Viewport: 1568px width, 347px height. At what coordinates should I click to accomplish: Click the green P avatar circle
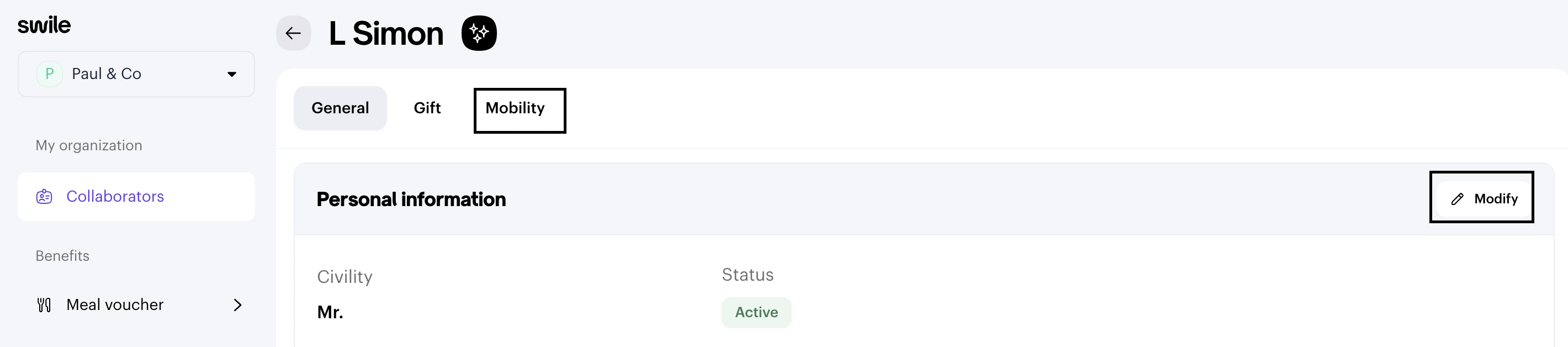click(x=49, y=74)
